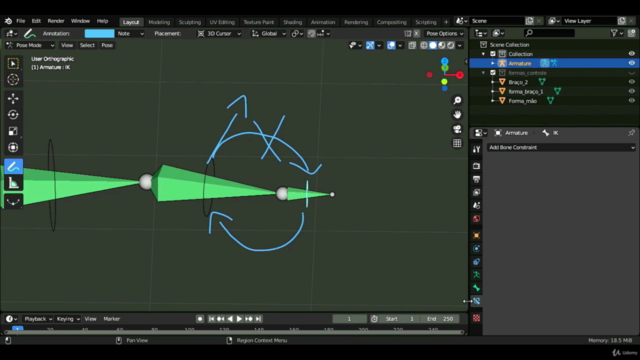Image resolution: width=640 pixels, height=360 pixels.
Task: Open the Playback dropdown in timeline
Action: point(38,319)
